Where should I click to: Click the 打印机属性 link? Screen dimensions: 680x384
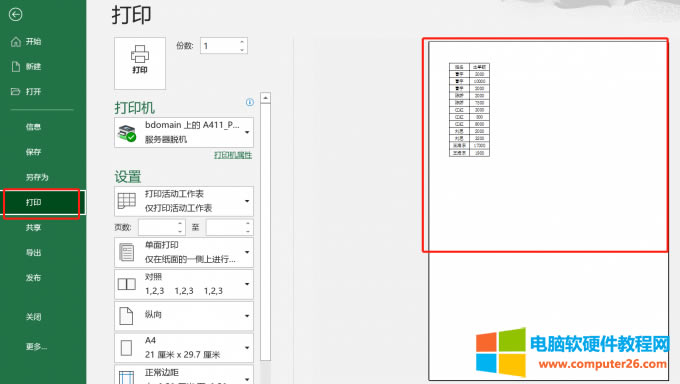(233, 155)
